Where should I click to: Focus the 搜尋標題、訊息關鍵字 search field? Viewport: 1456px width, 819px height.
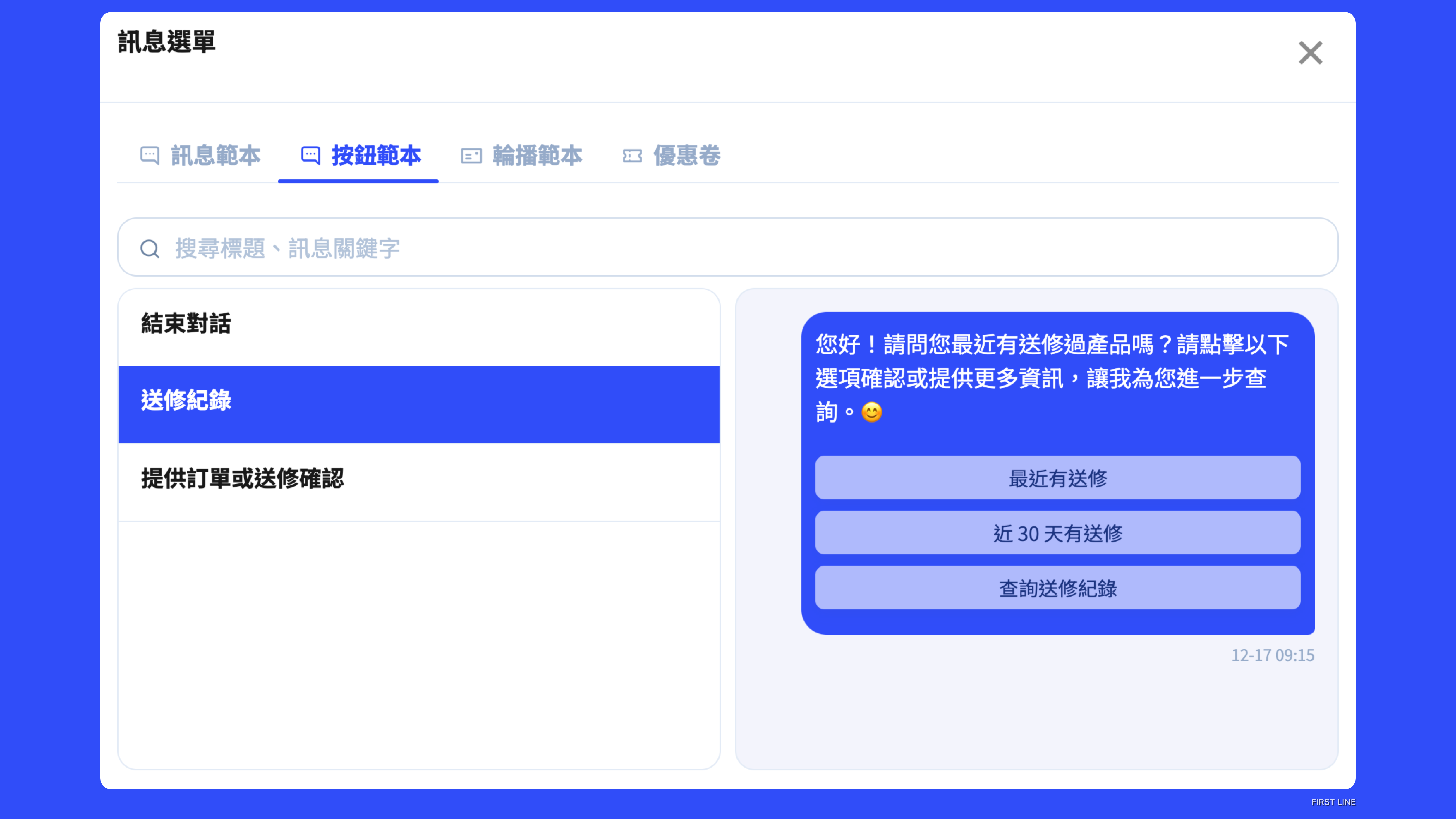(x=727, y=247)
